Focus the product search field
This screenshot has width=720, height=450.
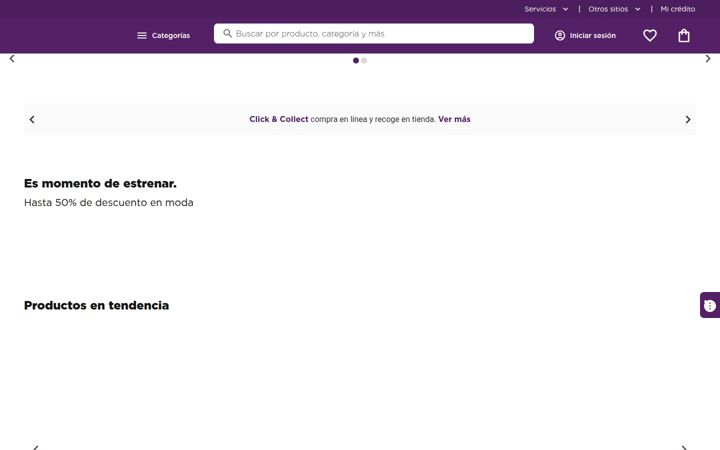coord(374,34)
